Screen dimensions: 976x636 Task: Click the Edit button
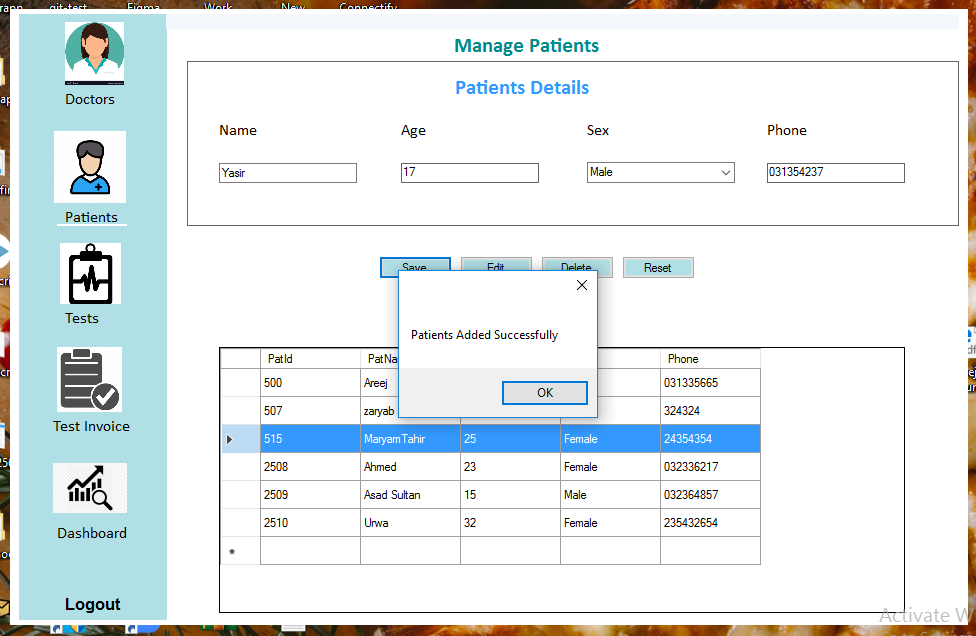click(496, 267)
